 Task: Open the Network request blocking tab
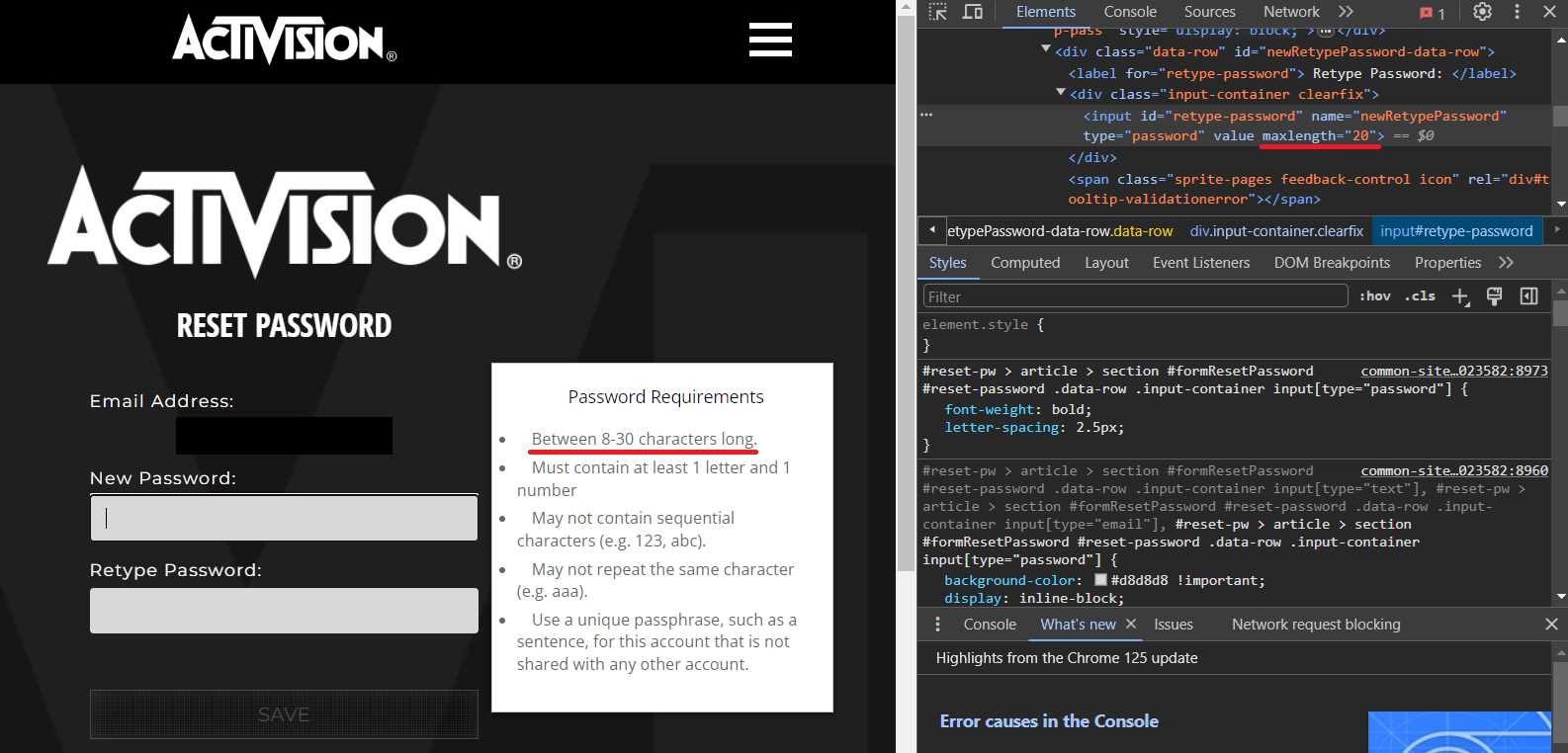(1316, 625)
